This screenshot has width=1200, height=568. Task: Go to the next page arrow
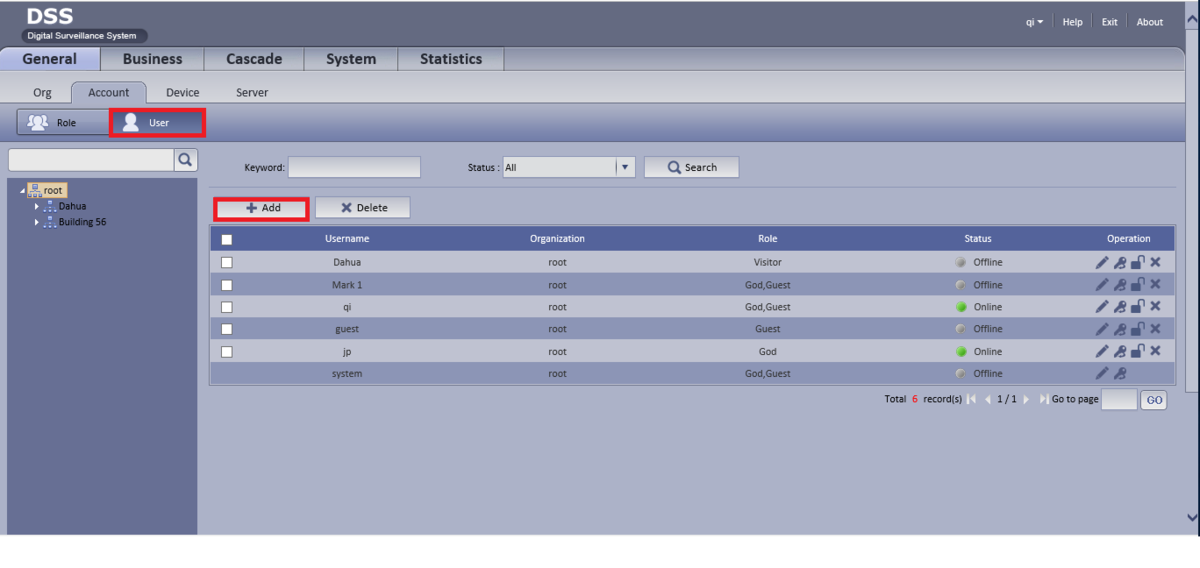coord(1026,399)
